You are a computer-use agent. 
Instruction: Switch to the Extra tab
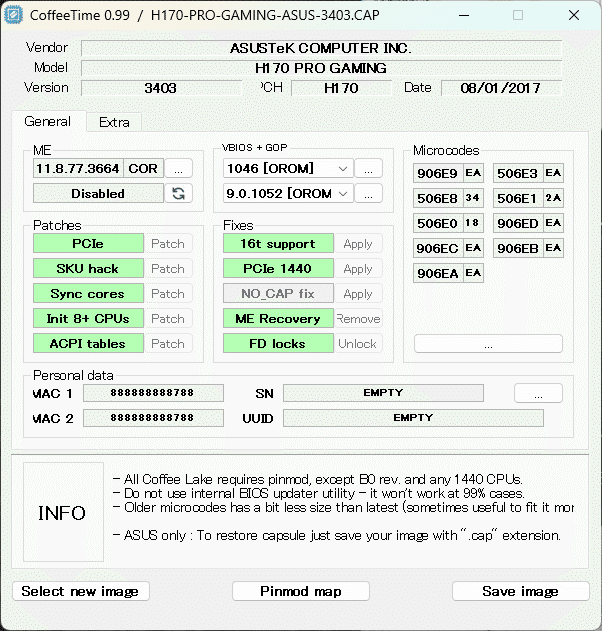pyautogui.click(x=114, y=122)
